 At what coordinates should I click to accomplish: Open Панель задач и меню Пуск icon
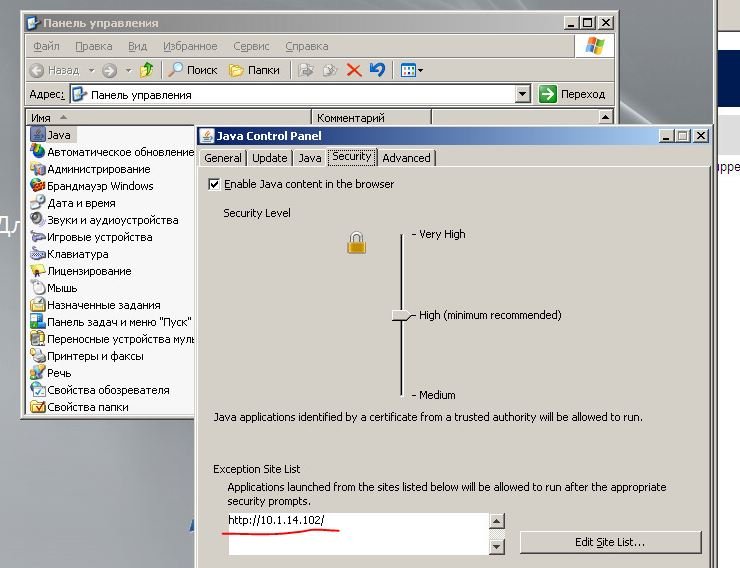pyautogui.click(x=37, y=321)
